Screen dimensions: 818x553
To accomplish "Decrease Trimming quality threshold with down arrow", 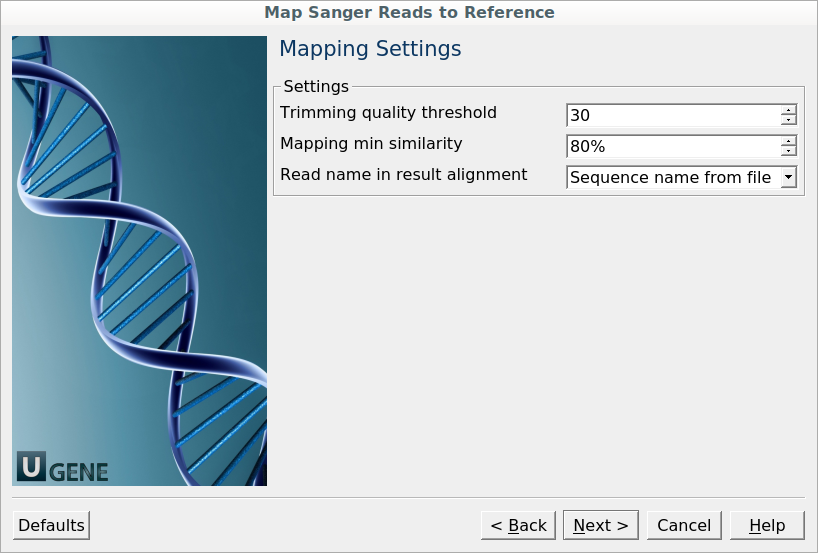I will [x=788, y=121].
